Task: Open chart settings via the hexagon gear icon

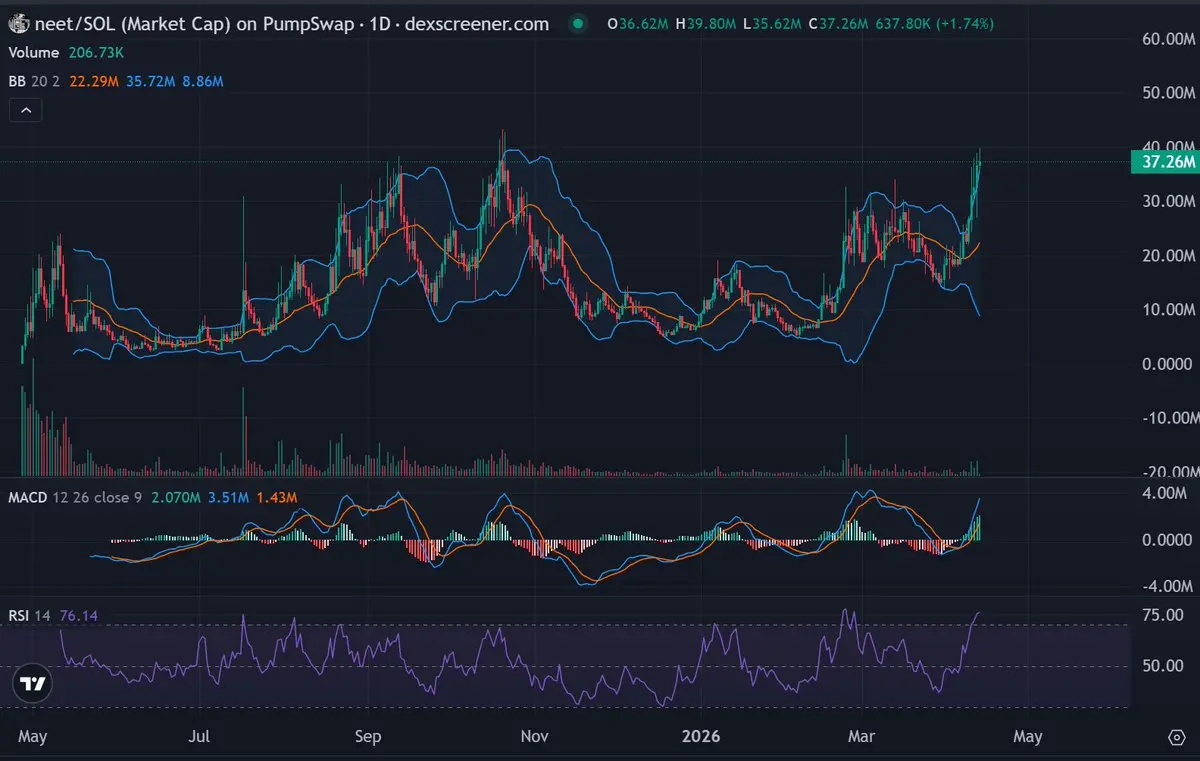Action: click(1176, 737)
